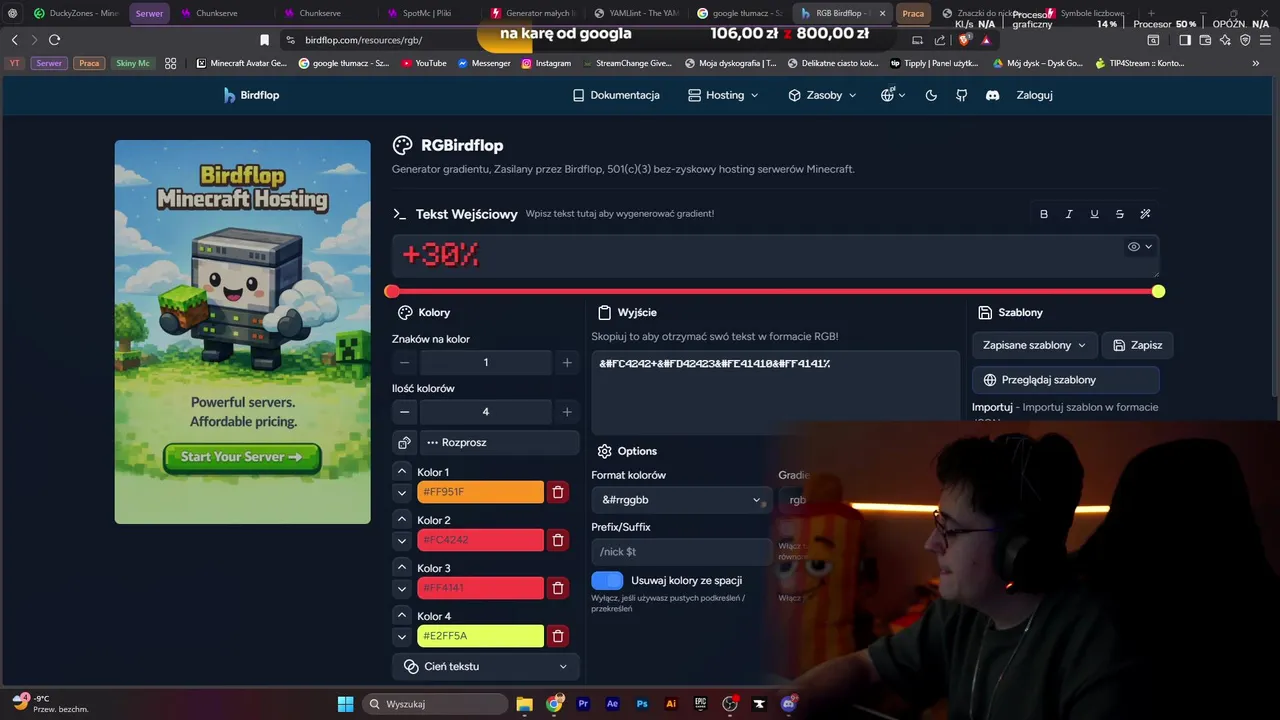Open Premiere Pro from the taskbar
The width and height of the screenshot is (1280, 720).
tap(584, 704)
